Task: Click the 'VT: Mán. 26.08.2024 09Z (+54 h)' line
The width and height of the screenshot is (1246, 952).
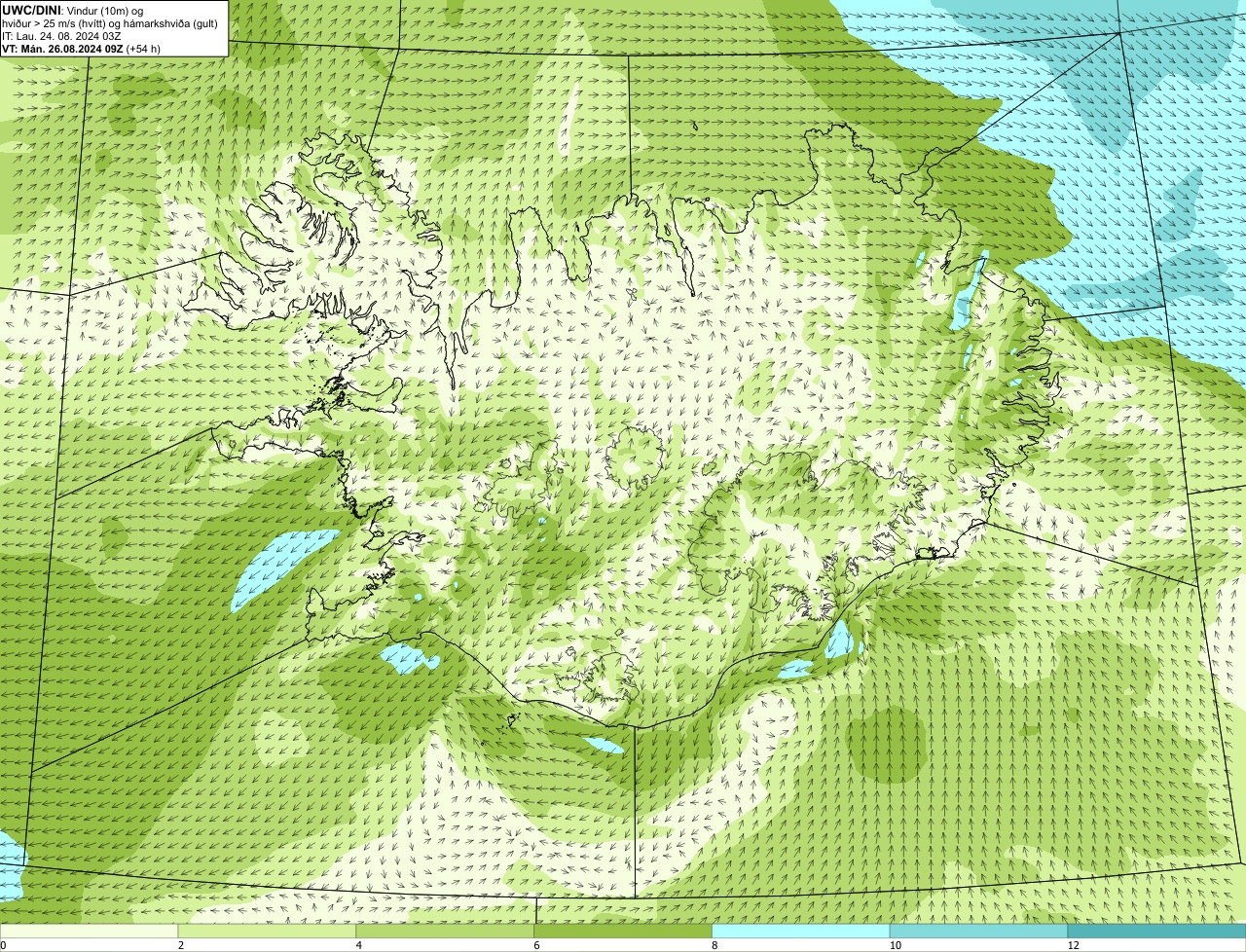Action: tap(82, 49)
